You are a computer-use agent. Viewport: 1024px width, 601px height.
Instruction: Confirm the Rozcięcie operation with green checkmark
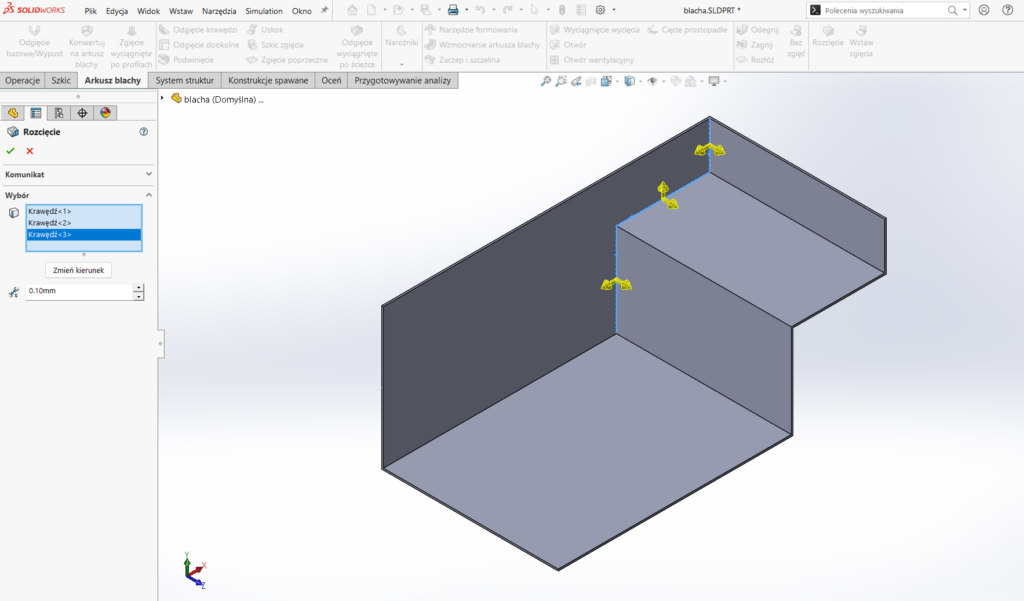10,151
